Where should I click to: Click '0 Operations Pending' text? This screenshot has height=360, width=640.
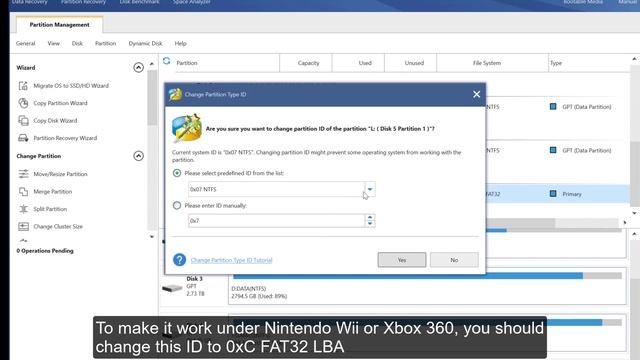click(x=45, y=251)
